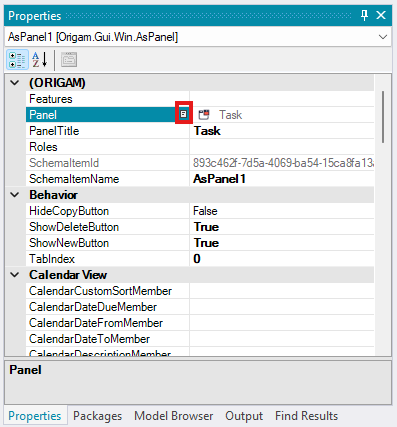397x427 pixels.
Task: Click the ShowDeleteButton True value
Action: pos(206,227)
